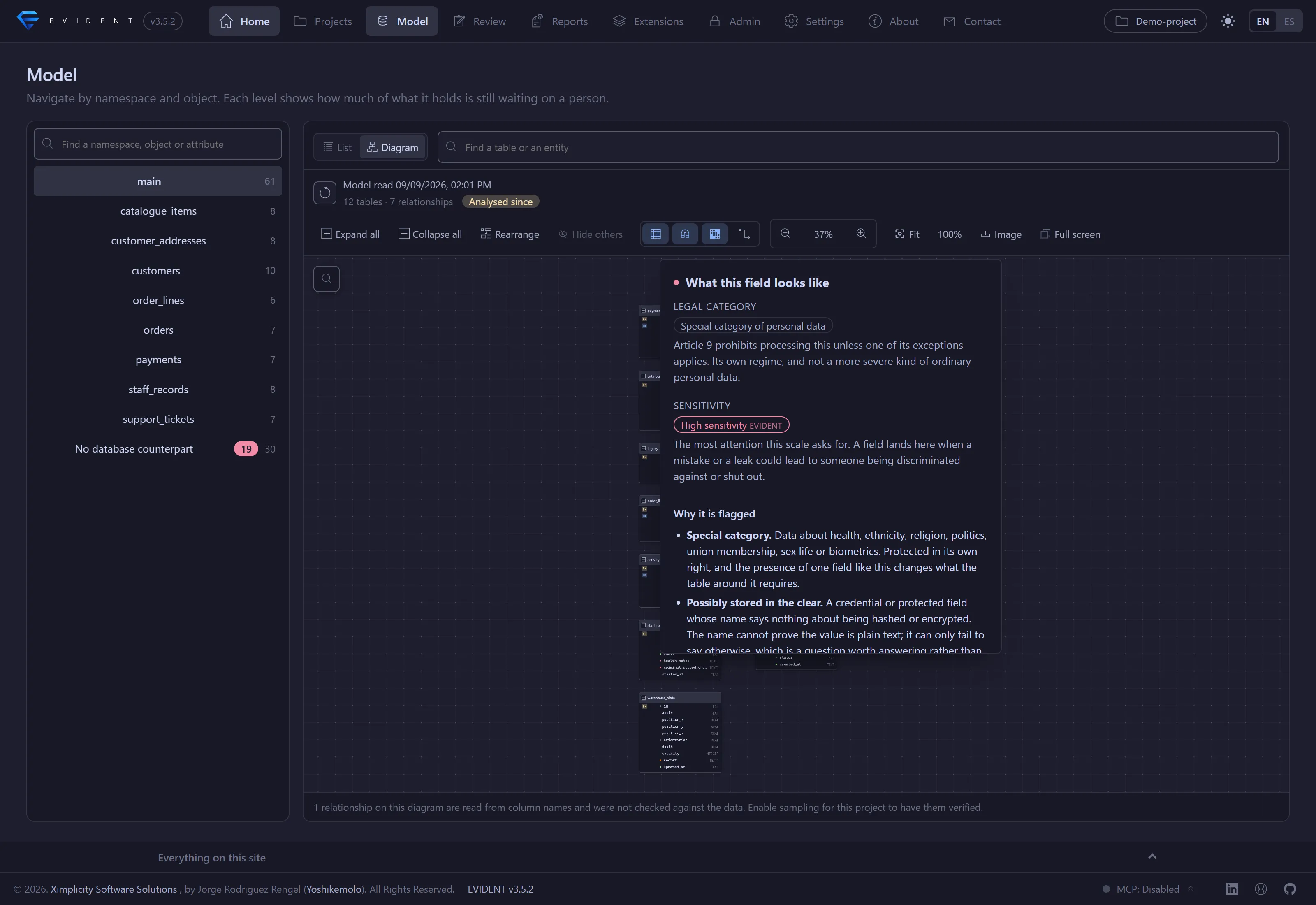Open the diagram canvas search magnifier button
Viewport: 1316px width, 905px height.
(327, 278)
